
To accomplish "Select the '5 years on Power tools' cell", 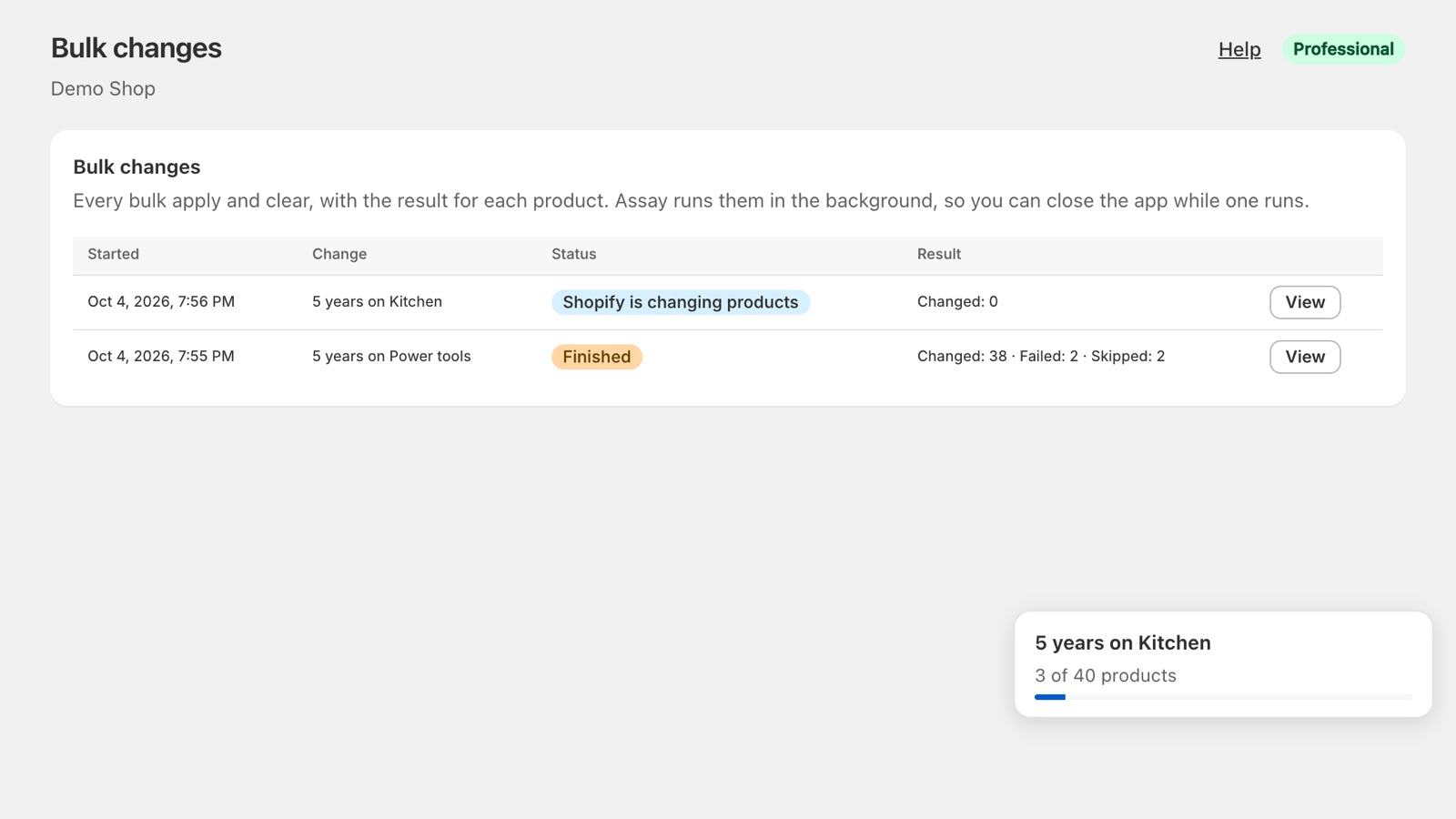I will click(x=391, y=357).
